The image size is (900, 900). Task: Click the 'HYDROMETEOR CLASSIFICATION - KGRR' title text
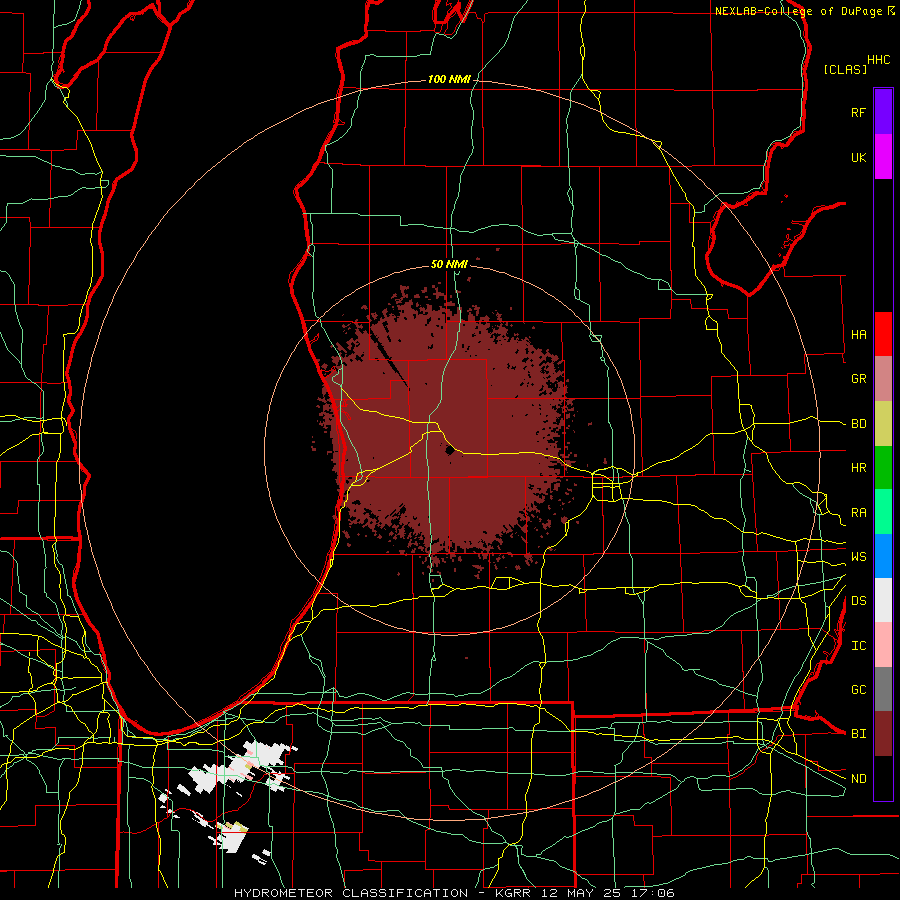(382, 893)
